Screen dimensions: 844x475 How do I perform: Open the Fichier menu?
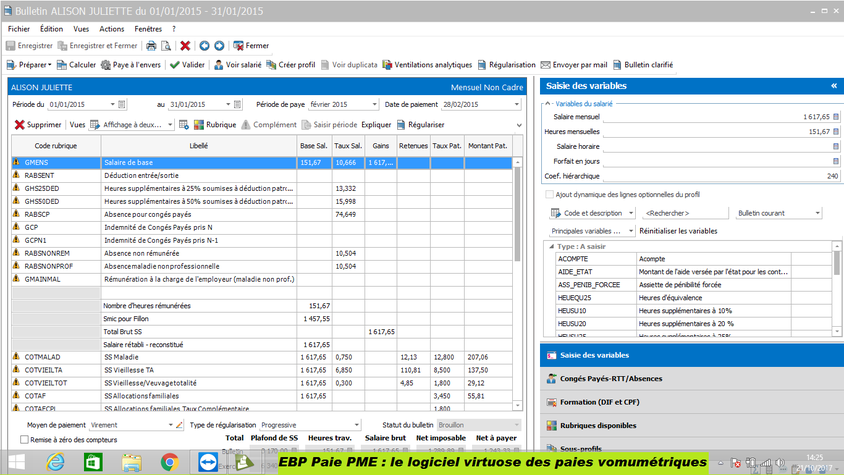[x=19, y=29]
